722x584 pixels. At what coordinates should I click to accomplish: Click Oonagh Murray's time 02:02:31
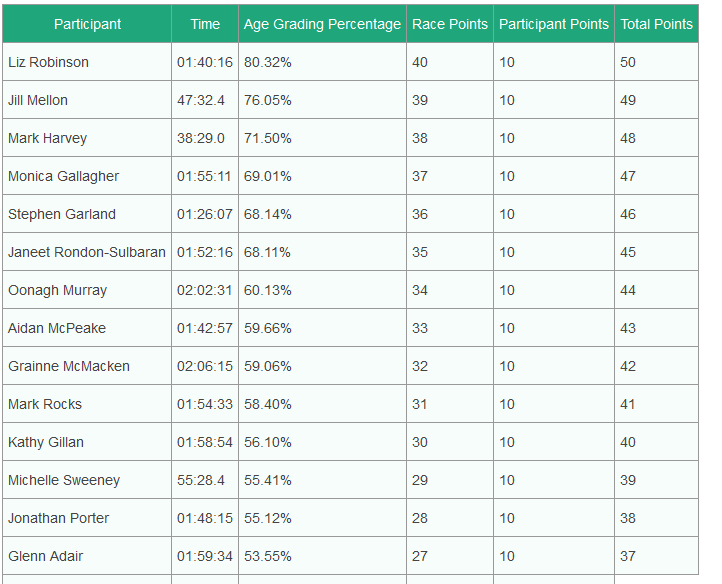coord(205,290)
